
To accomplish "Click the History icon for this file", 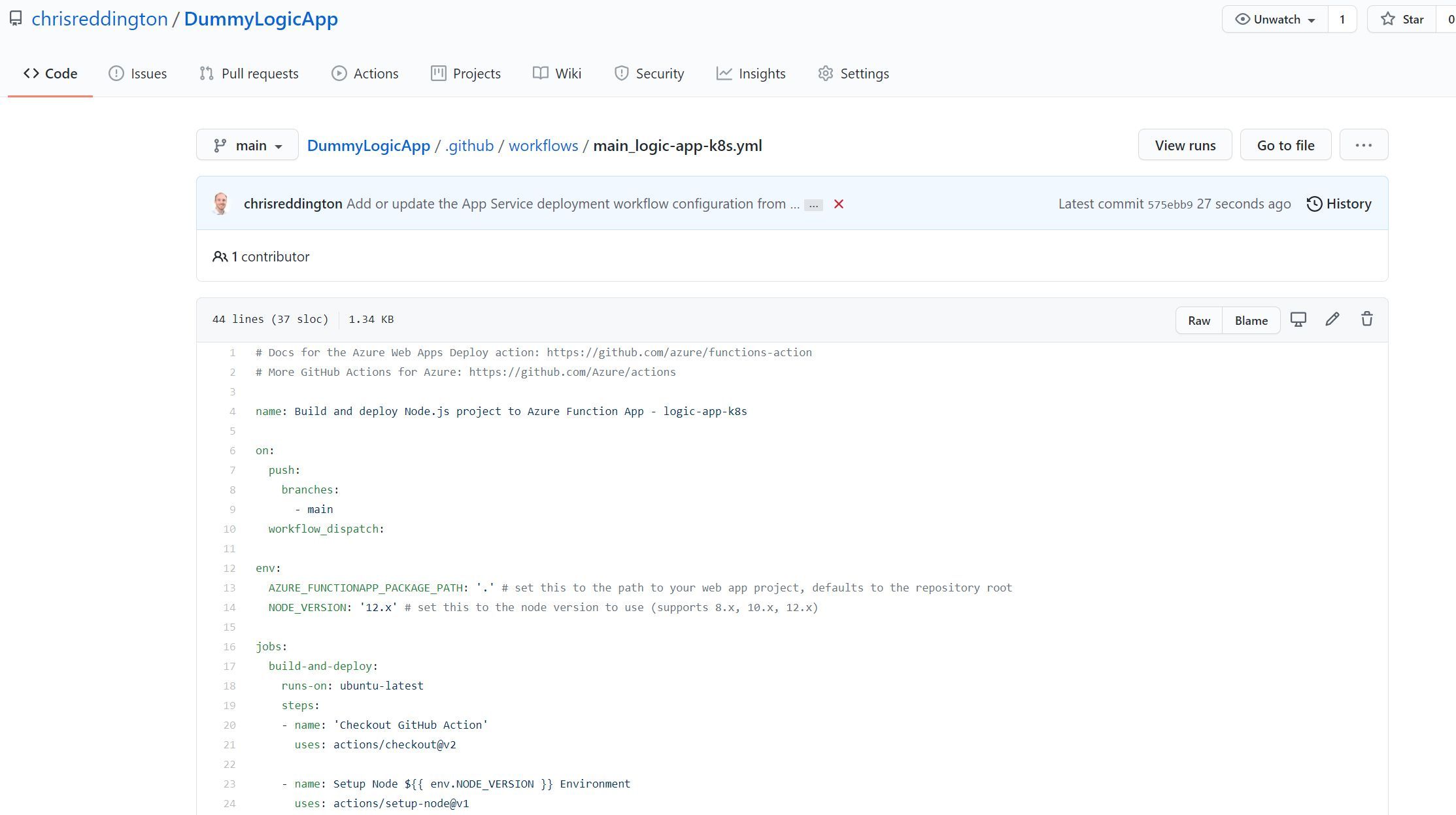I will (x=1313, y=203).
